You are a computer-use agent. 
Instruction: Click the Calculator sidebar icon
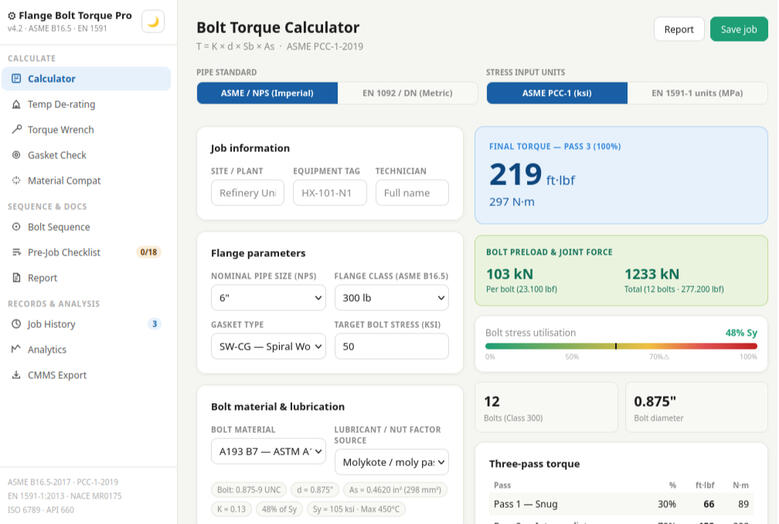16,78
